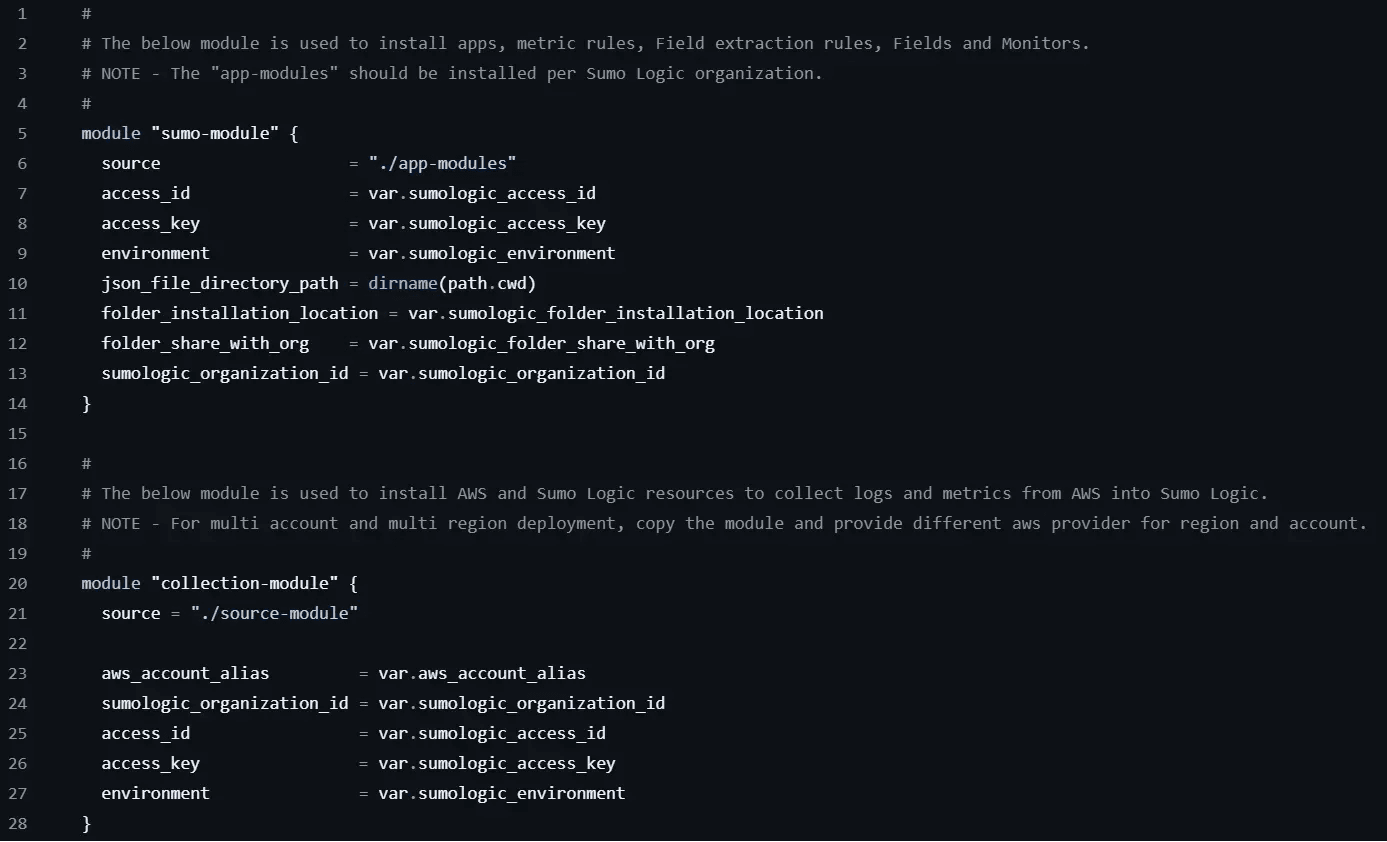This screenshot has height=842, width=1387.
Task: Click the folder_installation_location attribute name
Action: (x=240, y=313)
